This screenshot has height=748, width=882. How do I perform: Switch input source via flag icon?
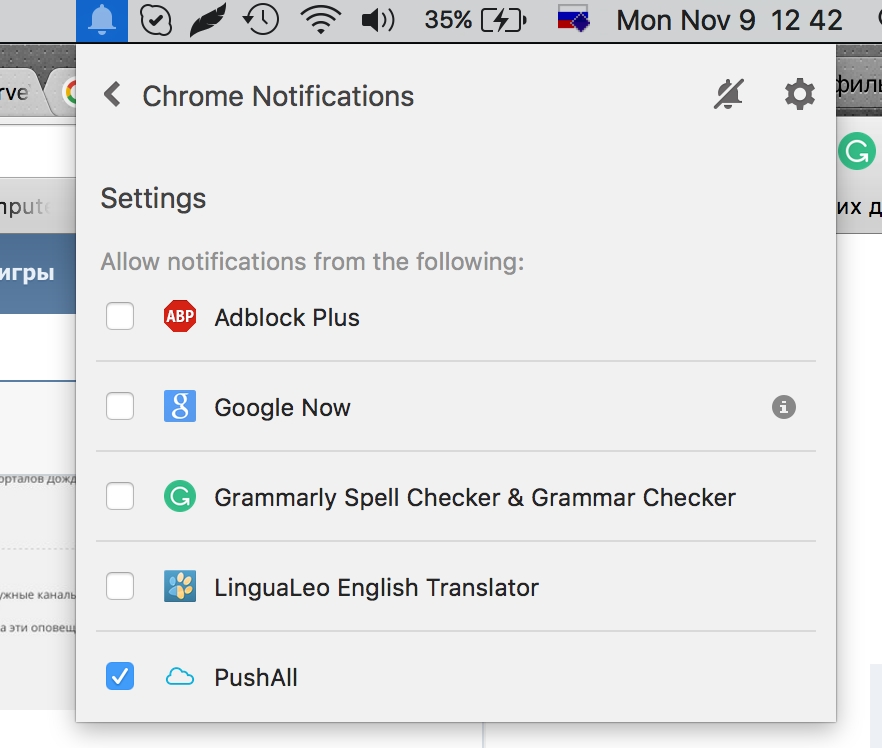[573, 20]
